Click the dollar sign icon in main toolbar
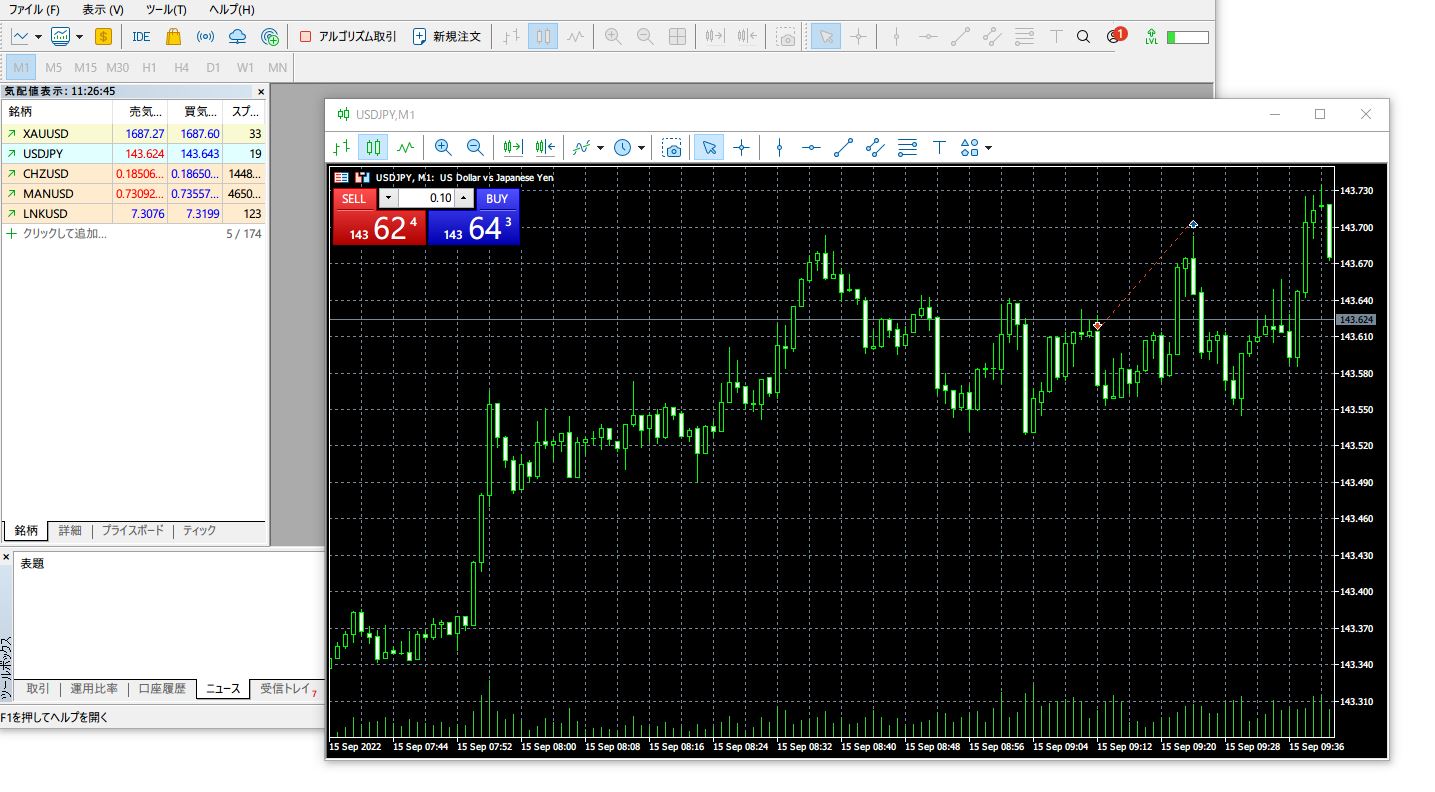Image resolution: width=1435 pixels, height=792 pixels. point(103,37)
